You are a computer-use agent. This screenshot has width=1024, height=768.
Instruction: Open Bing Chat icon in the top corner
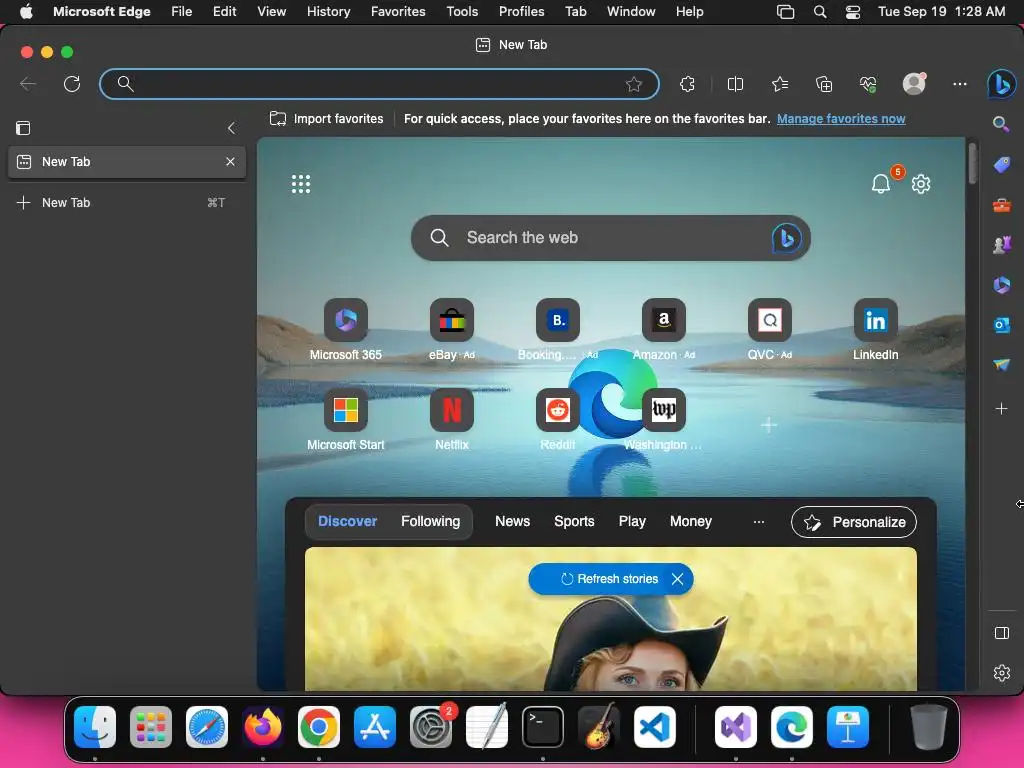coord(1001,84)
